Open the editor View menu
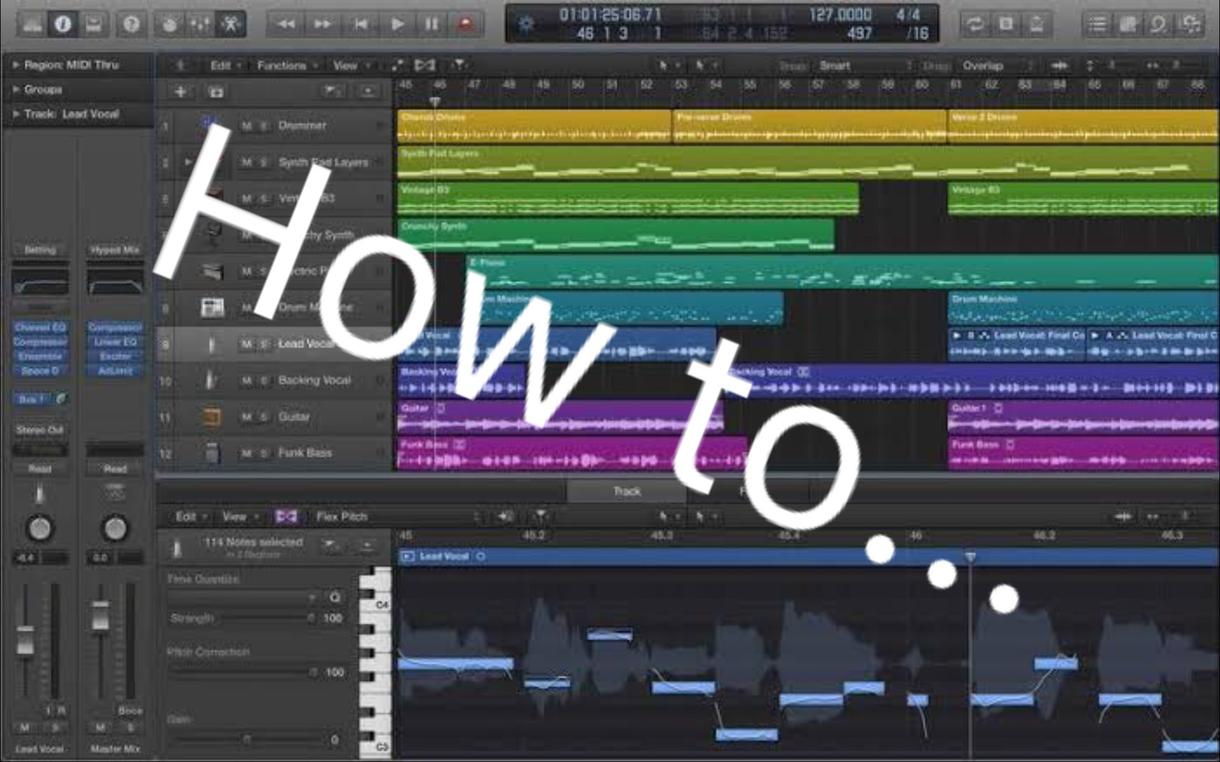Image resolution: width=1220 pixels, height=762 pixels. click(237, 517)
